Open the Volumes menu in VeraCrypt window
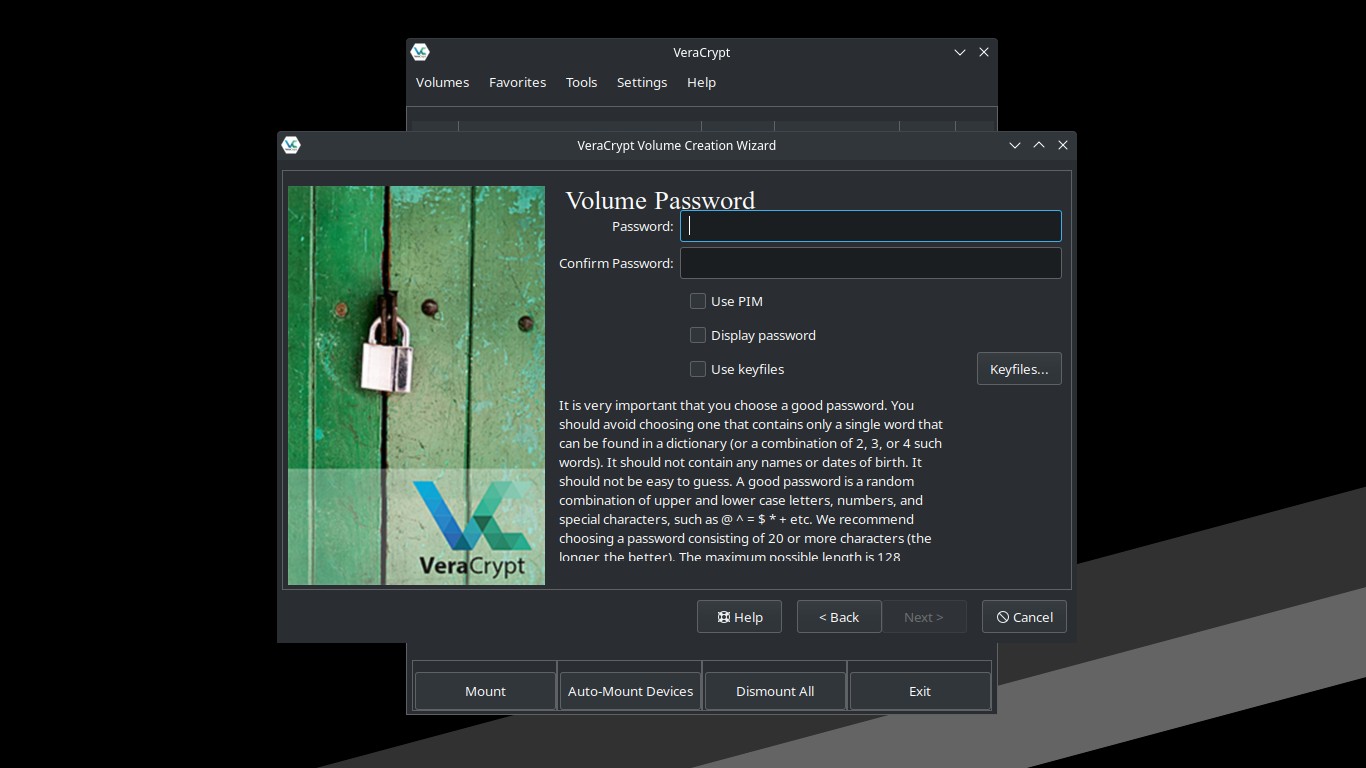 (442, 82)
